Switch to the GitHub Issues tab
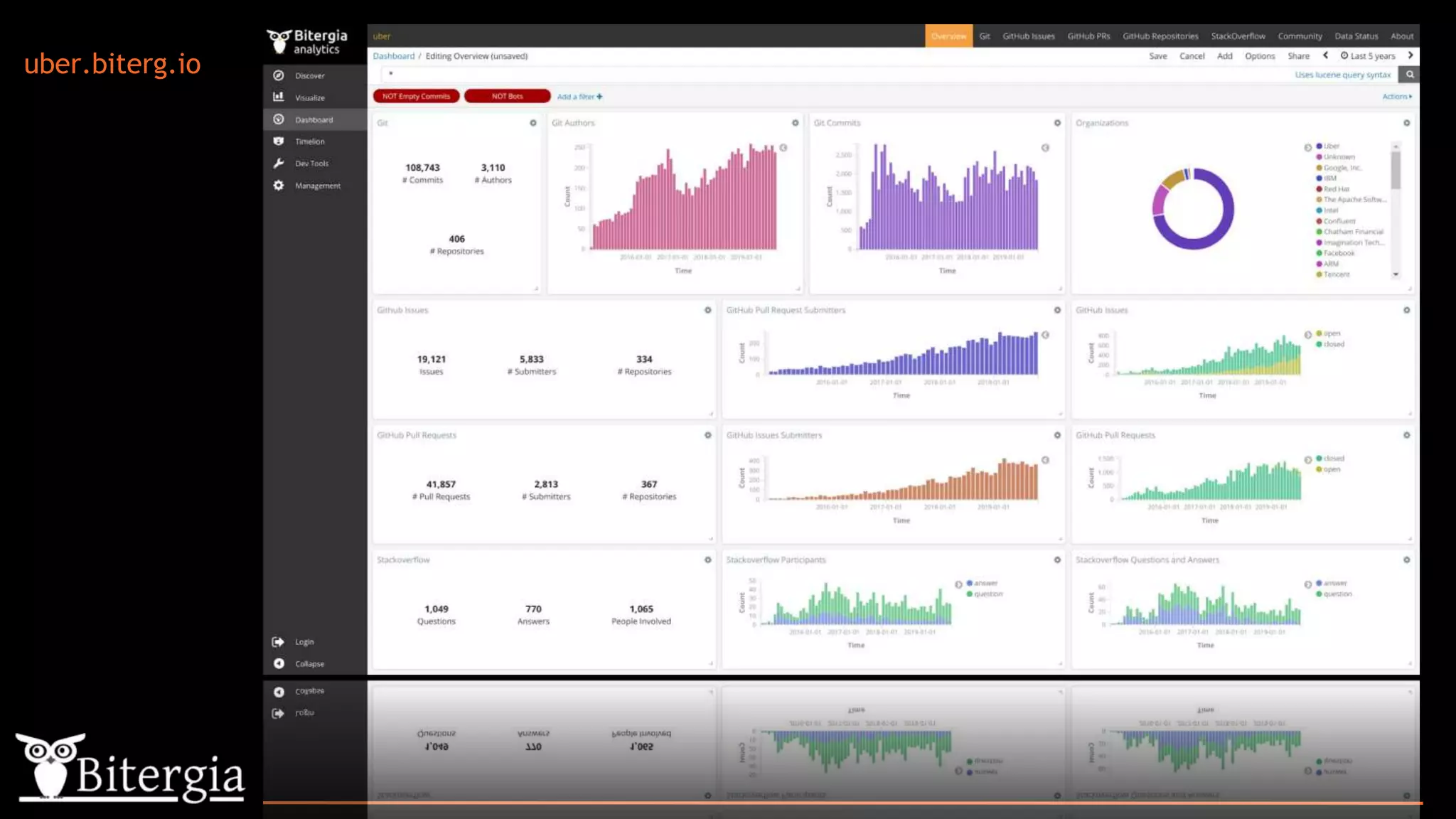This screenshot has width=1456, height=819. click(1028, 36)
